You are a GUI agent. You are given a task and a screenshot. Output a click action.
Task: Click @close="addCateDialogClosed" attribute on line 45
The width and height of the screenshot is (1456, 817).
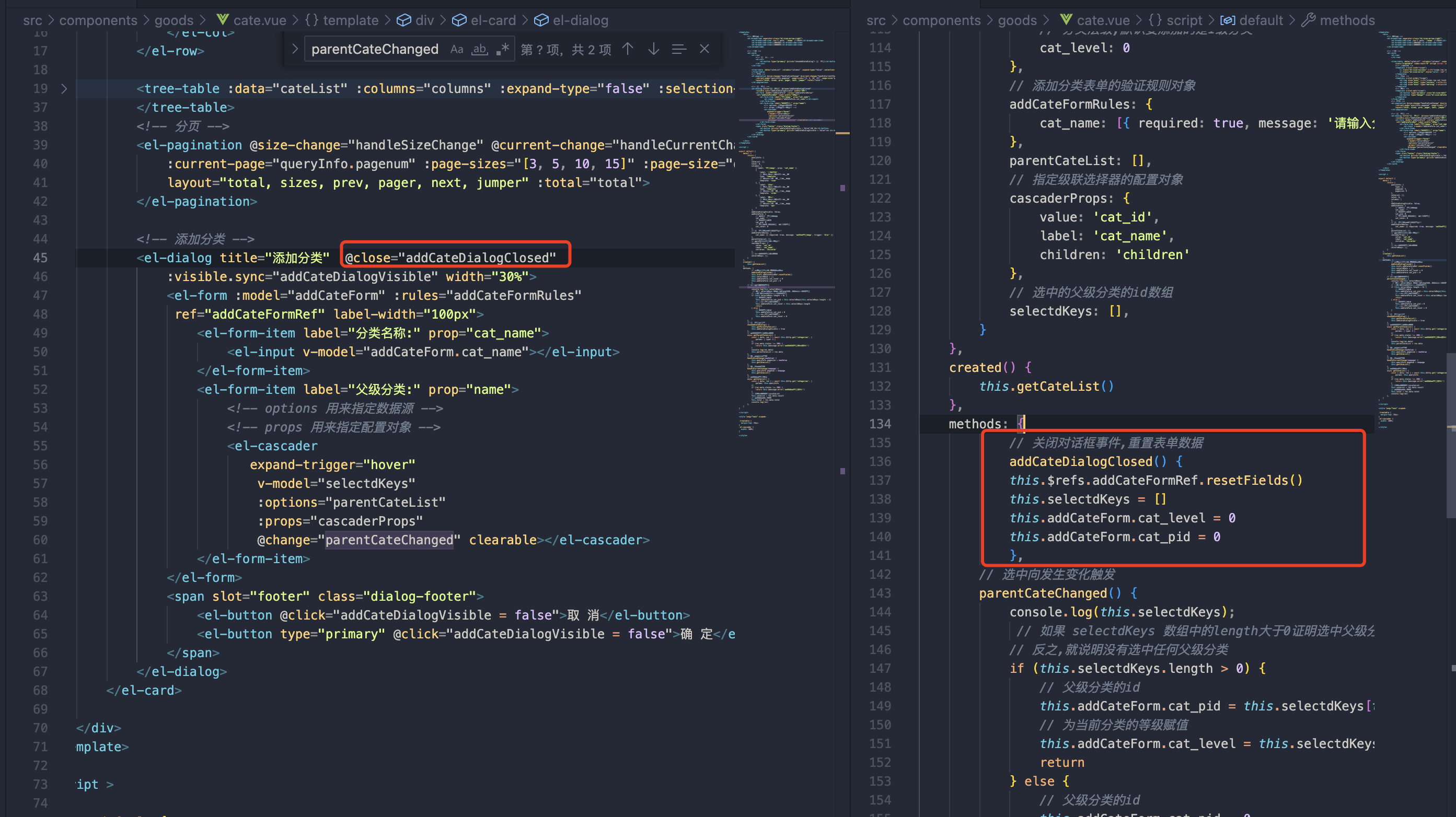tap(450, 258)
